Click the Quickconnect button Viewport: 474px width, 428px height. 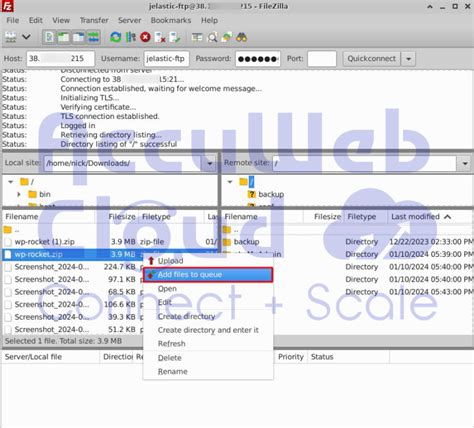[x=372, y=59]
